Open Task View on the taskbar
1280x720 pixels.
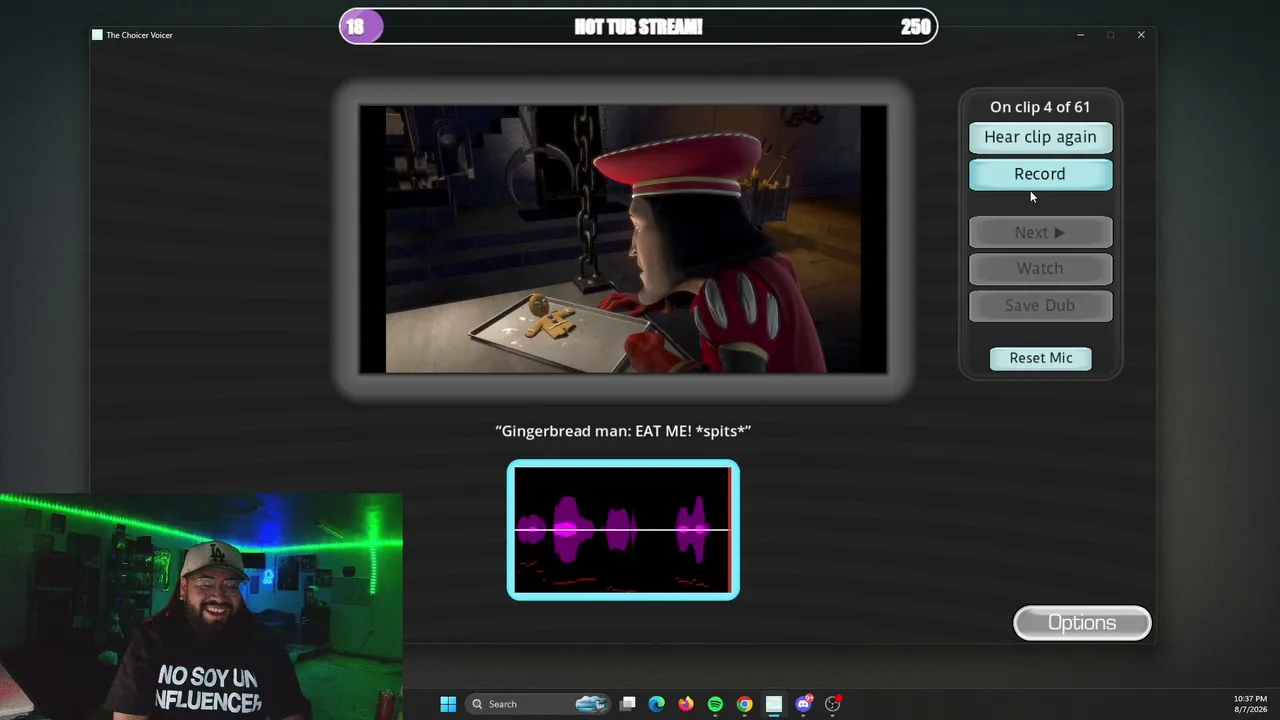pos(627,704)
